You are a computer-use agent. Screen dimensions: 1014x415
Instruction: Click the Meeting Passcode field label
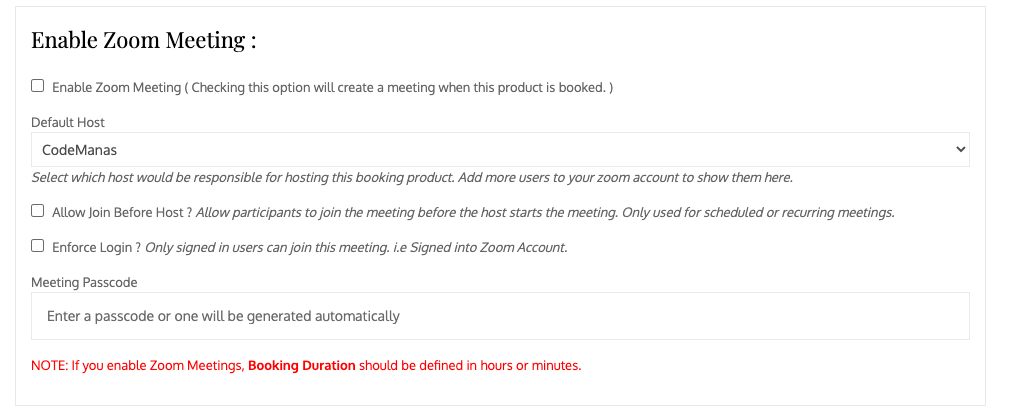coord(84,282)
